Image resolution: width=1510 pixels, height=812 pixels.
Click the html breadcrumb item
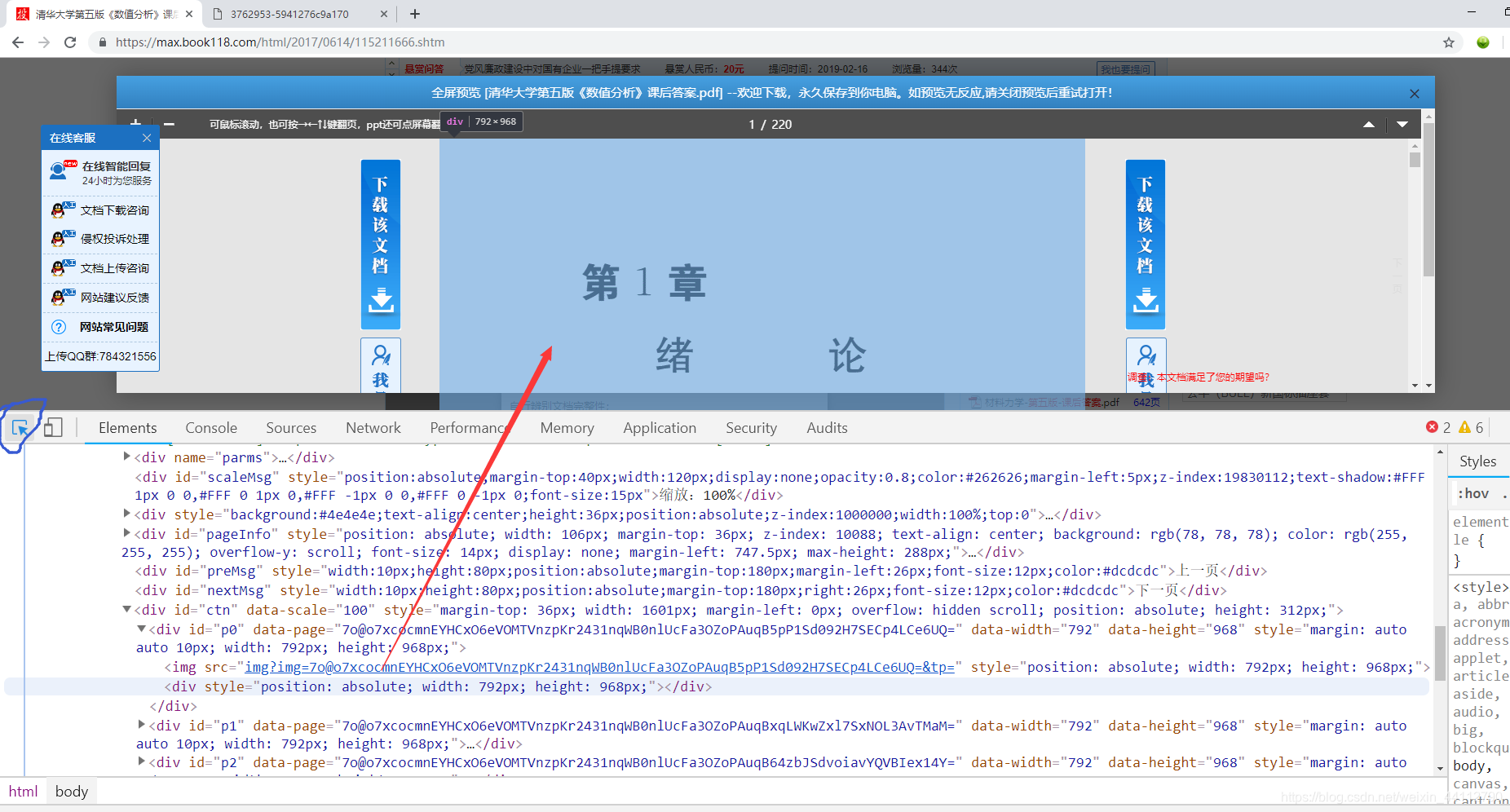click(23, 791)
